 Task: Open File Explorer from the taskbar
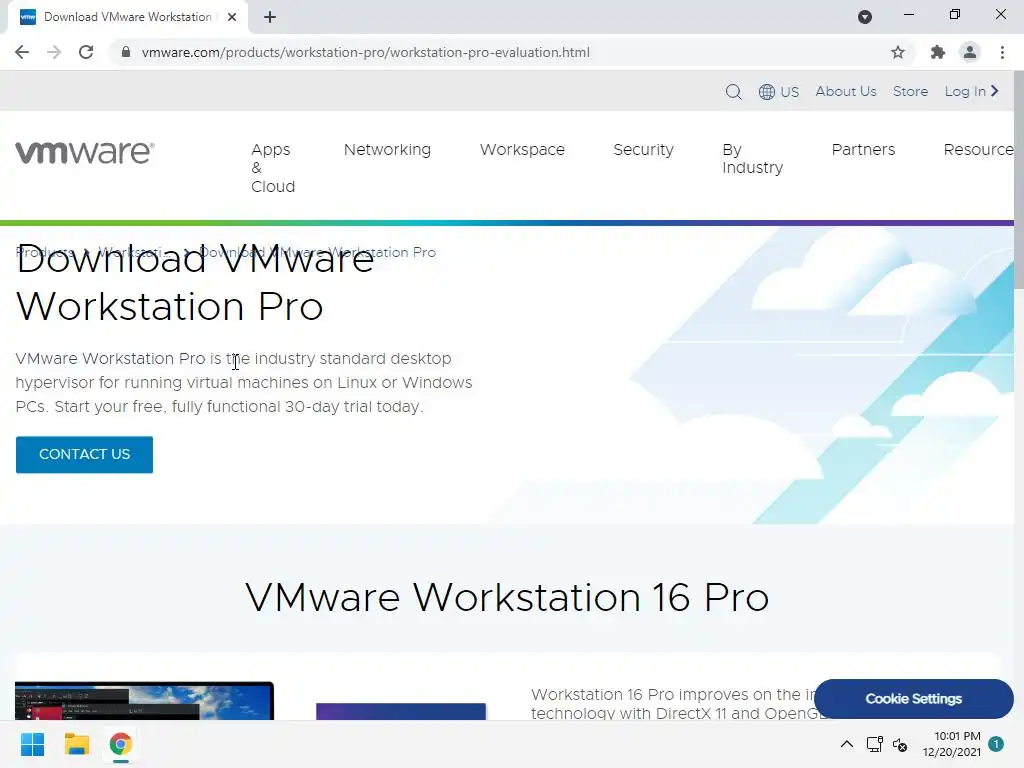76,744
